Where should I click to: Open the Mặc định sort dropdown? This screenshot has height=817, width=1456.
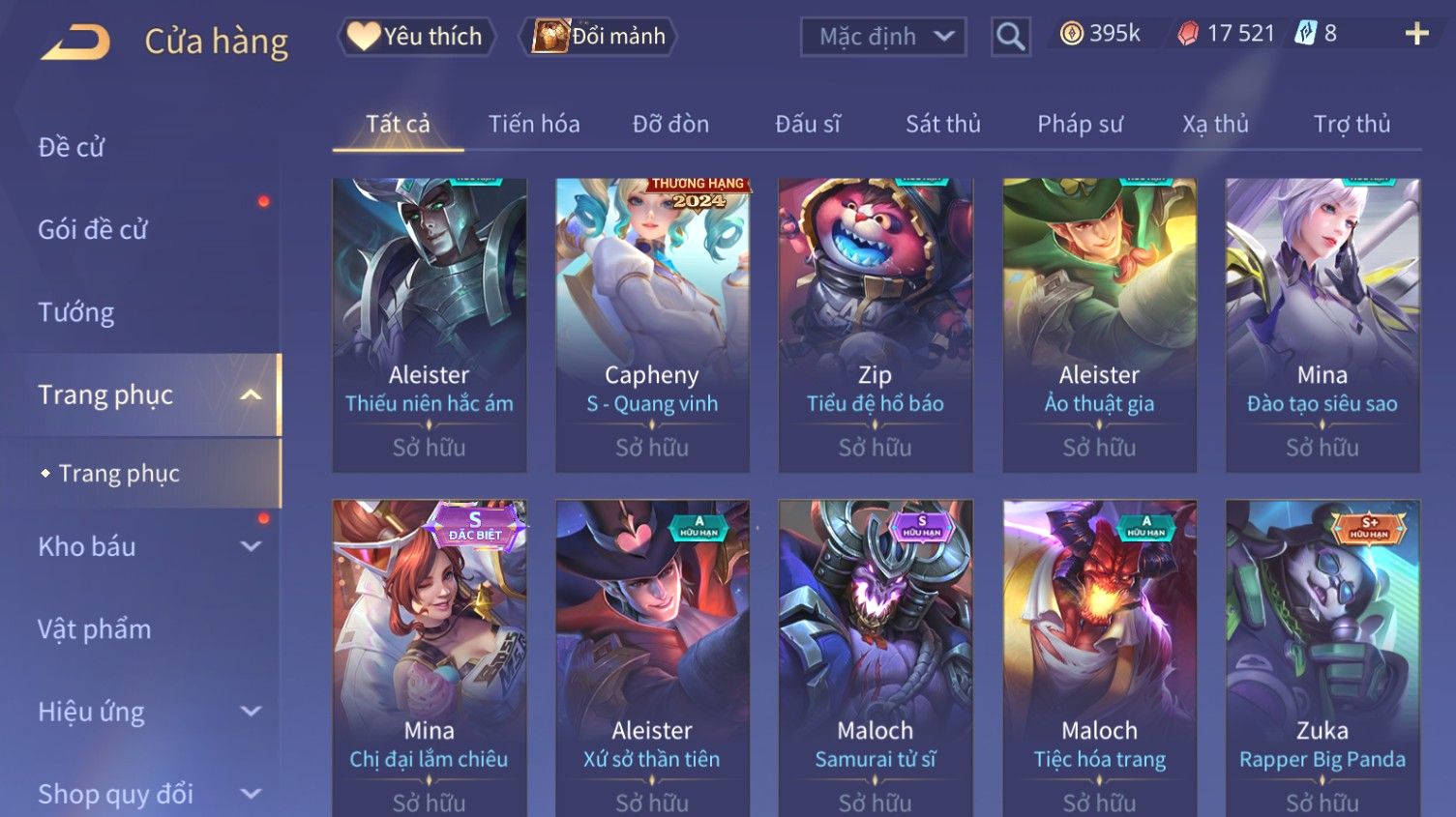pyautogui.click(x=883, y=38)
